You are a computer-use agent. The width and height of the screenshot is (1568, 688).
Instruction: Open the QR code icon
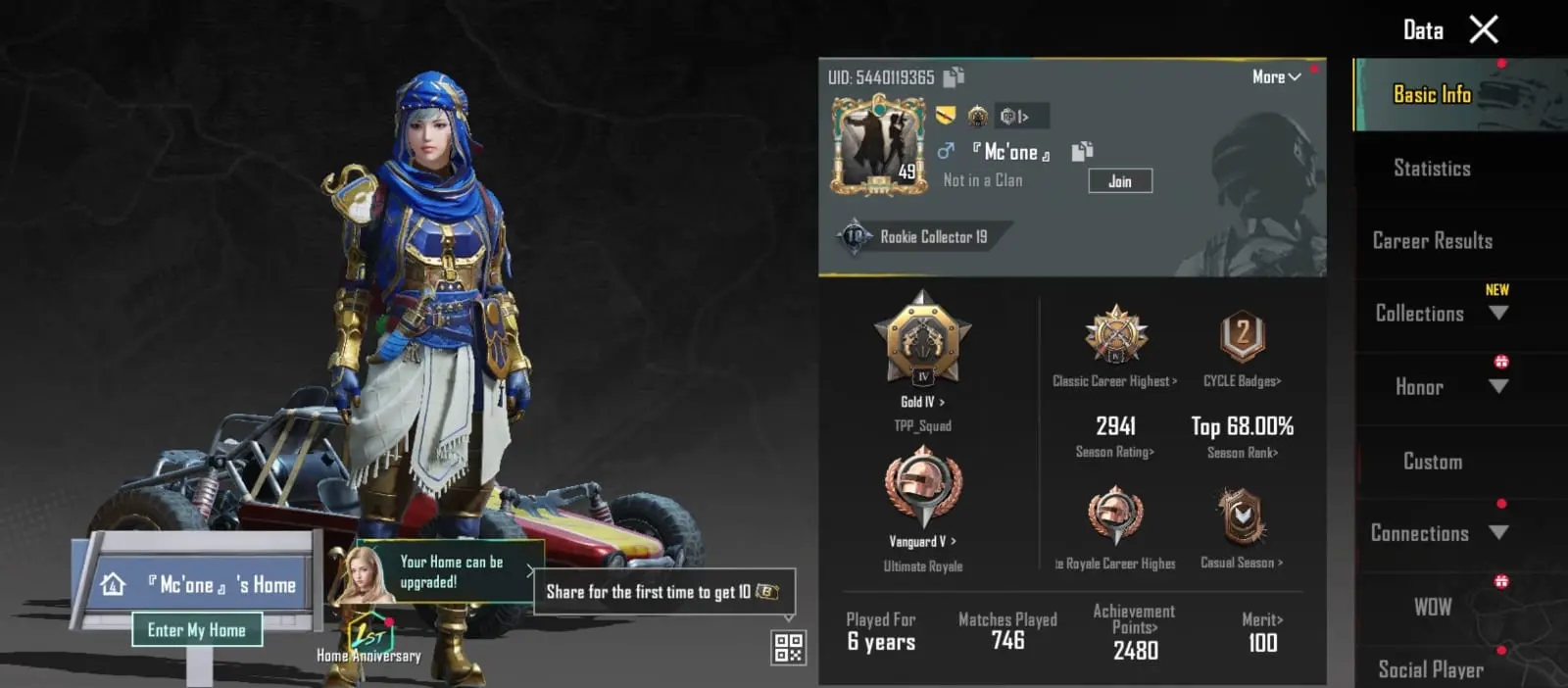(789, 648)
